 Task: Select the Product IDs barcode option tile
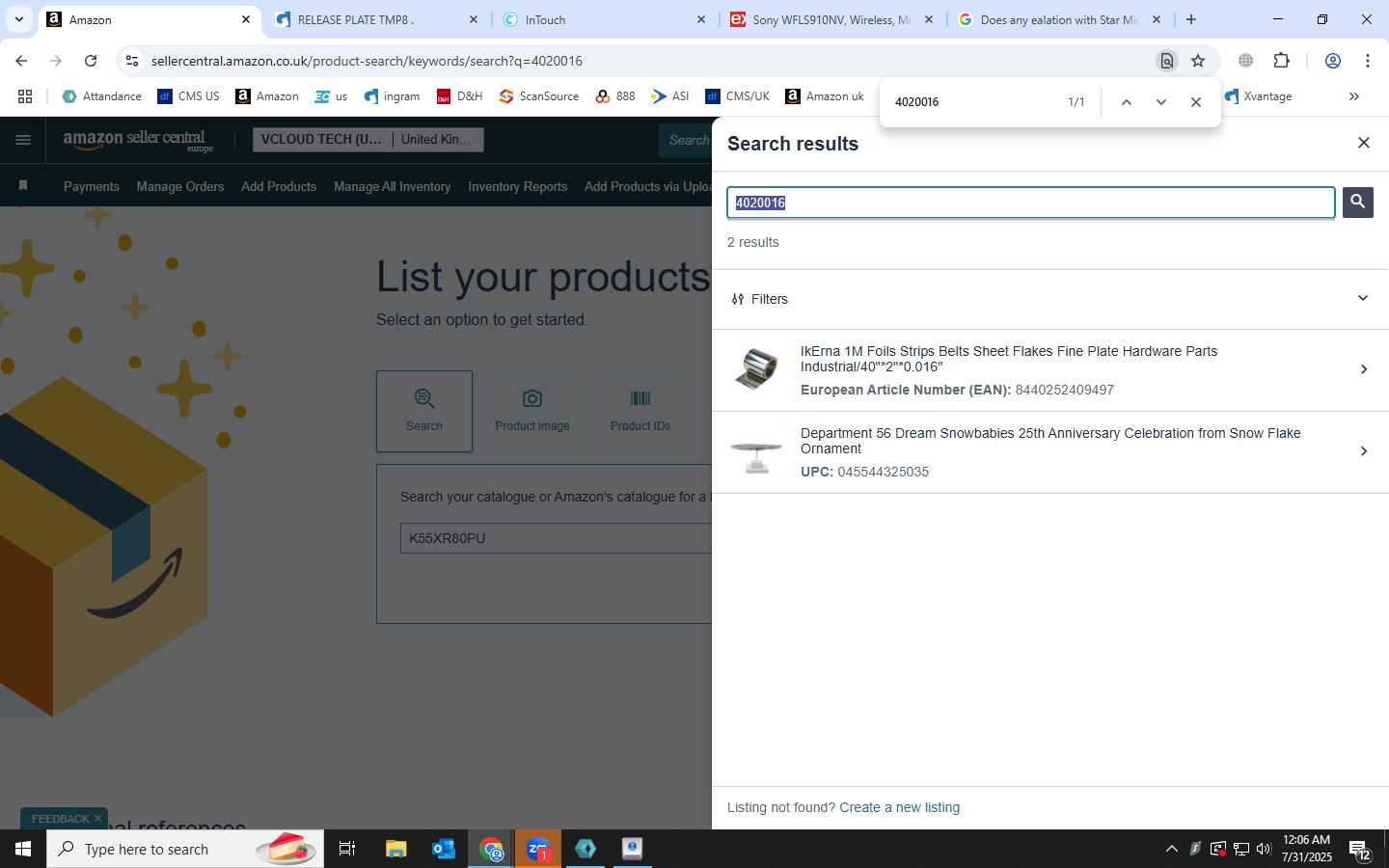640,411
